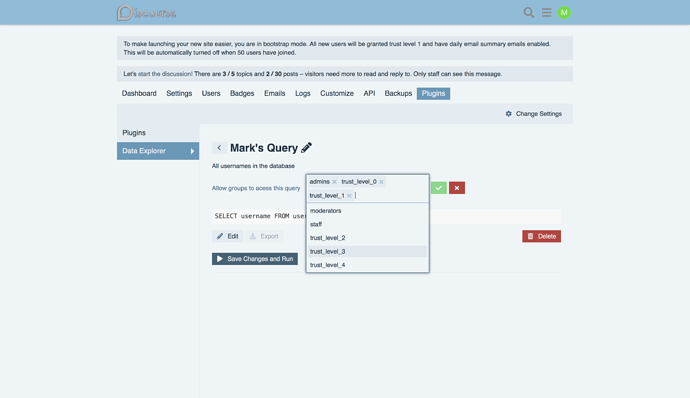Click the Discourse logo
Viewport: 690px width, 398px height.
click(147, 13)
